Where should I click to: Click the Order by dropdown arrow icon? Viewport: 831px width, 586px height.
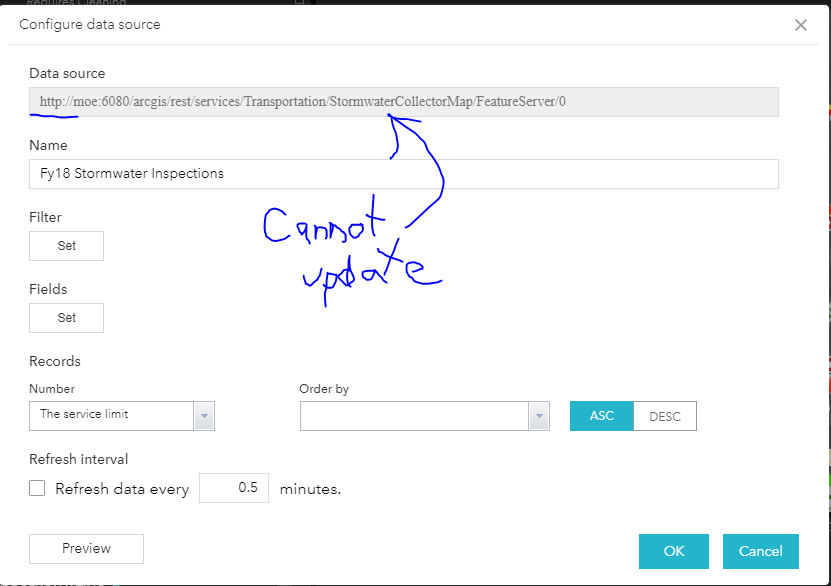click(540, 416)
